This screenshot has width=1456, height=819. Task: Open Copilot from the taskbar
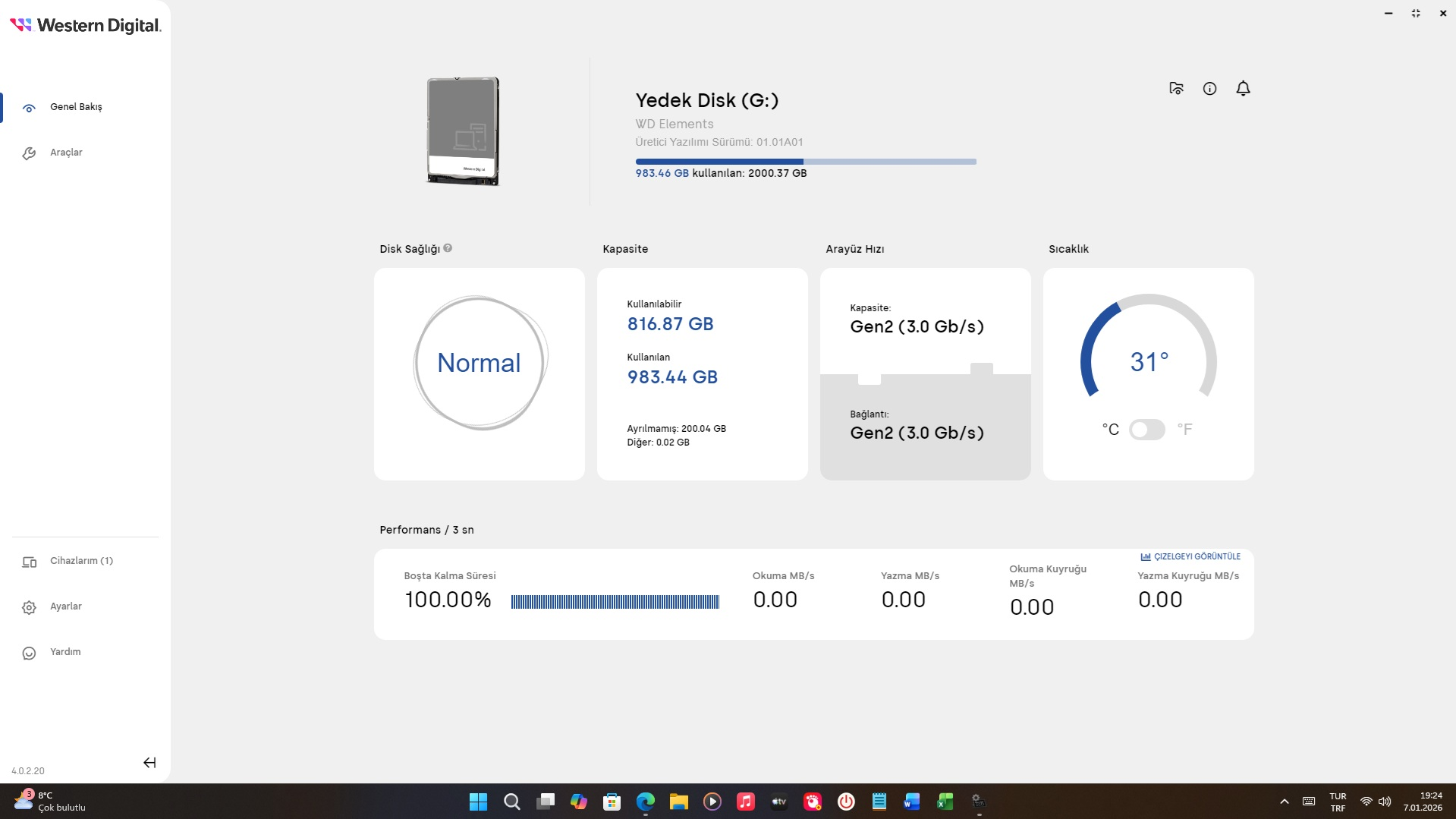(x=578, y=802)
